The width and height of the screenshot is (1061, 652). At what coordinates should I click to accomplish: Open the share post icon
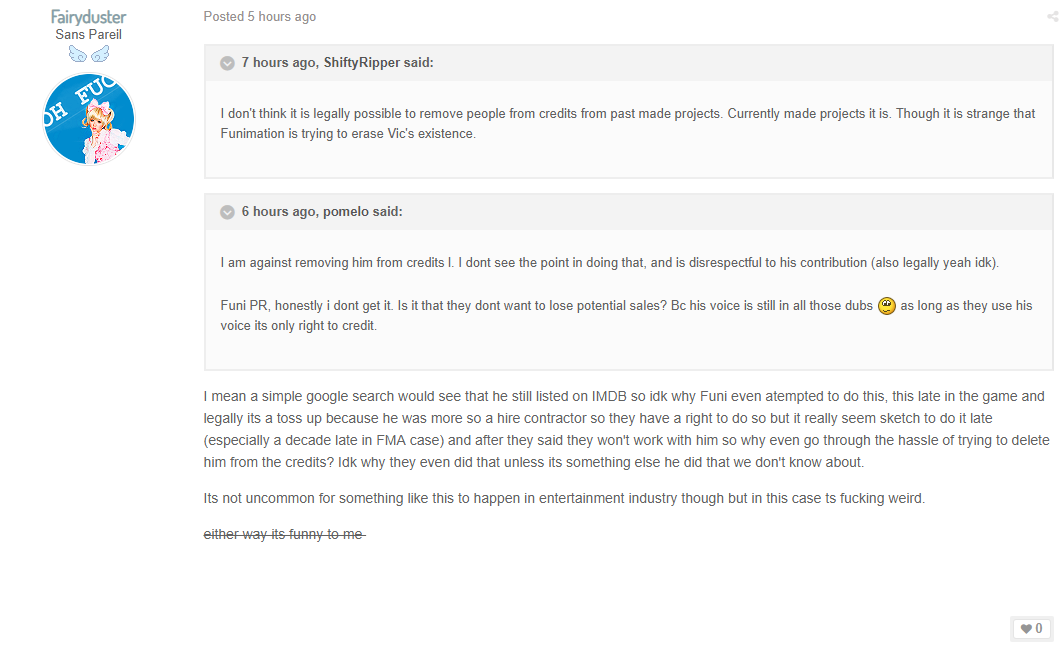tap(1053, 17)
